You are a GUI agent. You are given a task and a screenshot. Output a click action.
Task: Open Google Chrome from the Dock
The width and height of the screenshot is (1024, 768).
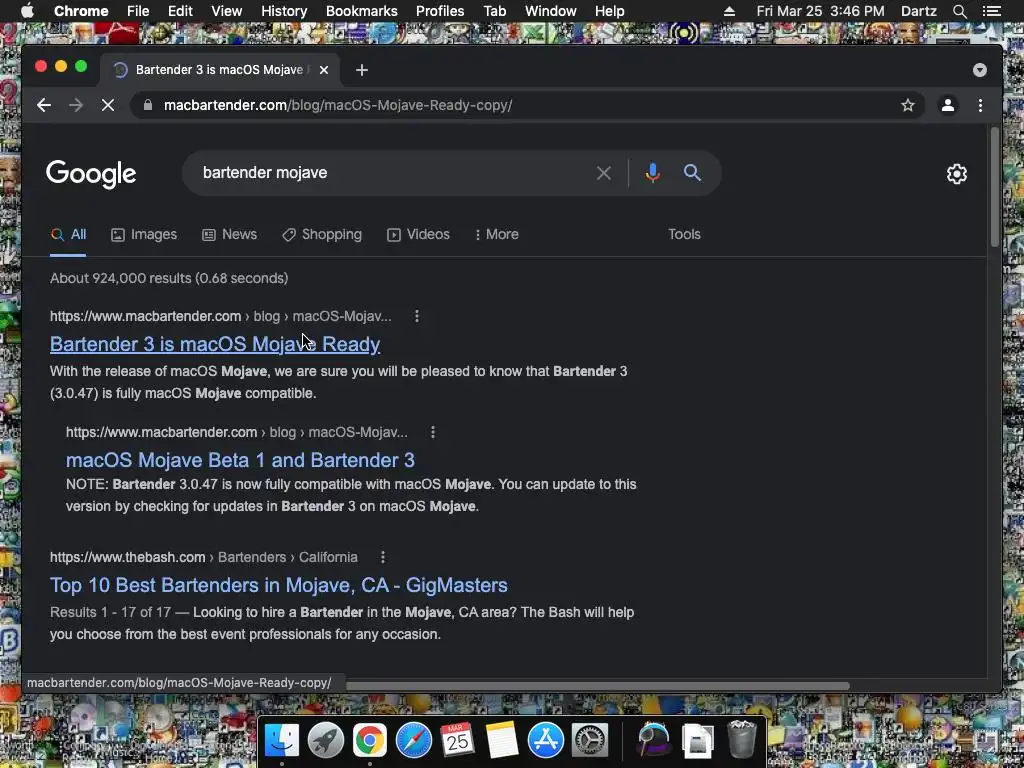pos(370,741)
